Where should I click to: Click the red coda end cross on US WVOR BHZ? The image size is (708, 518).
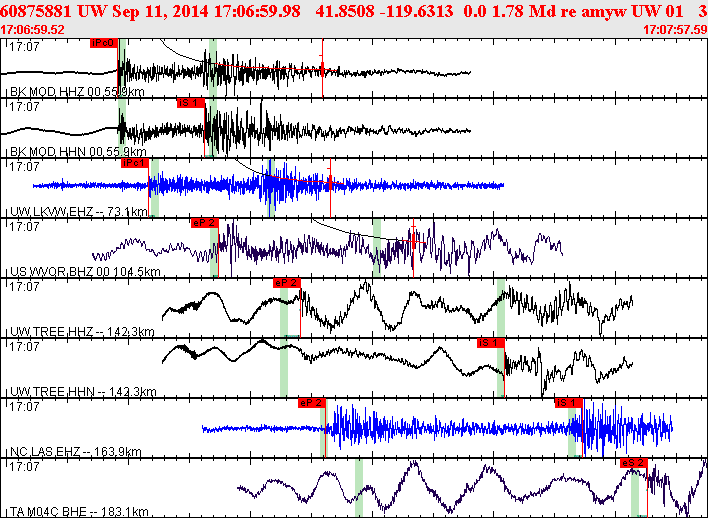pyautogui.click(x=413, y=242)
